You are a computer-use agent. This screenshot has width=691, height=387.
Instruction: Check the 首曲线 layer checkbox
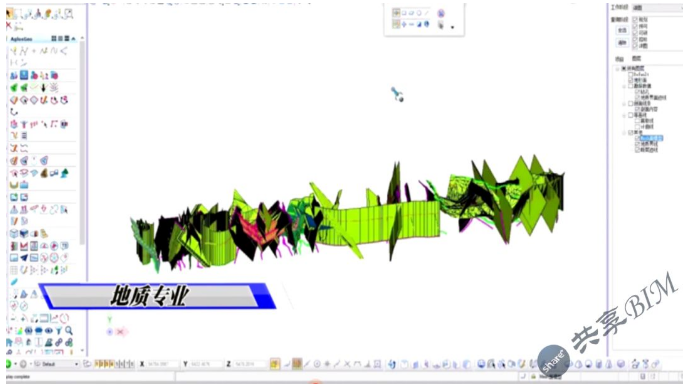[637, 121]
